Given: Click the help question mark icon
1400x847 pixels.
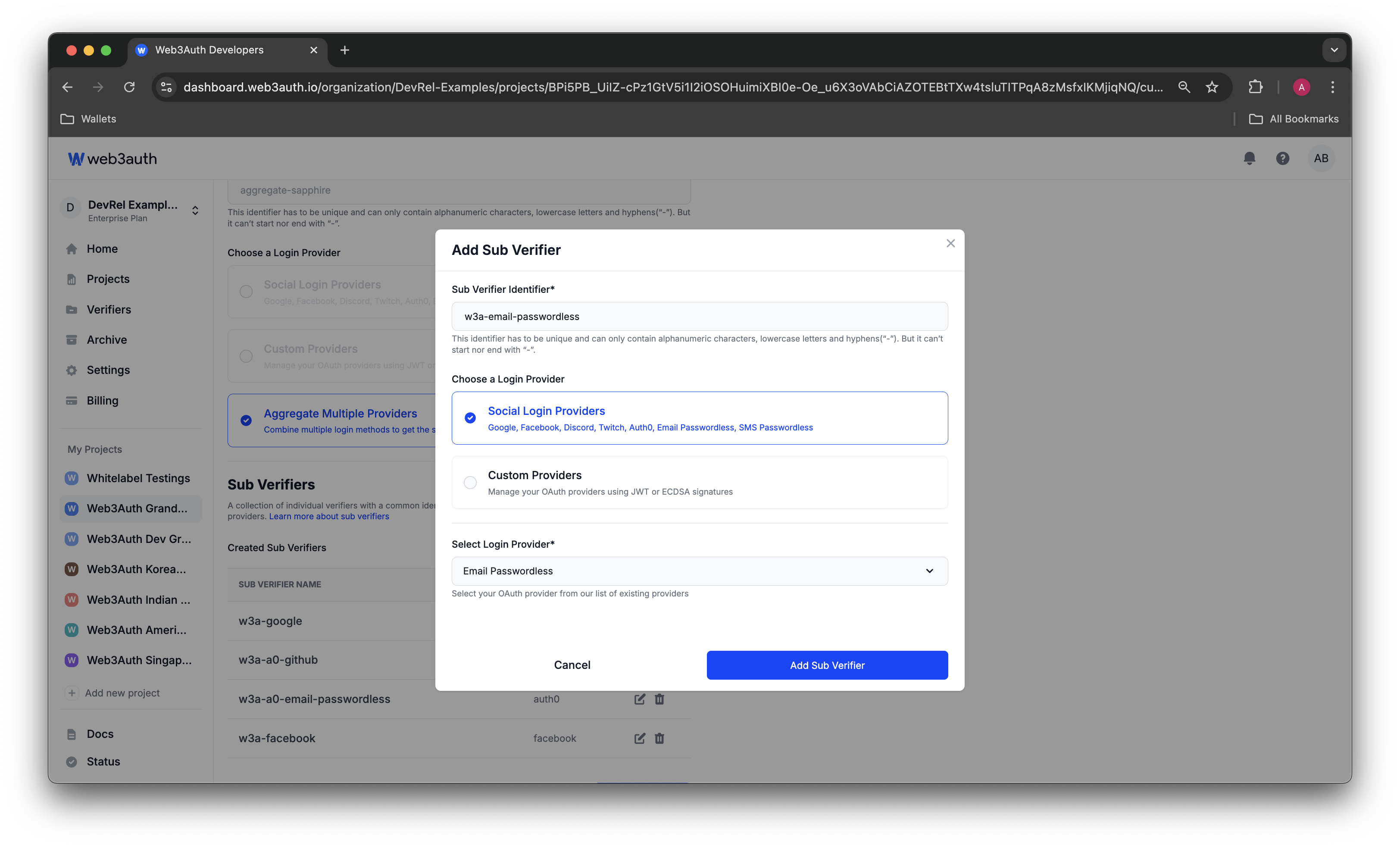Looking at the screenshot, I should 1283,158.
